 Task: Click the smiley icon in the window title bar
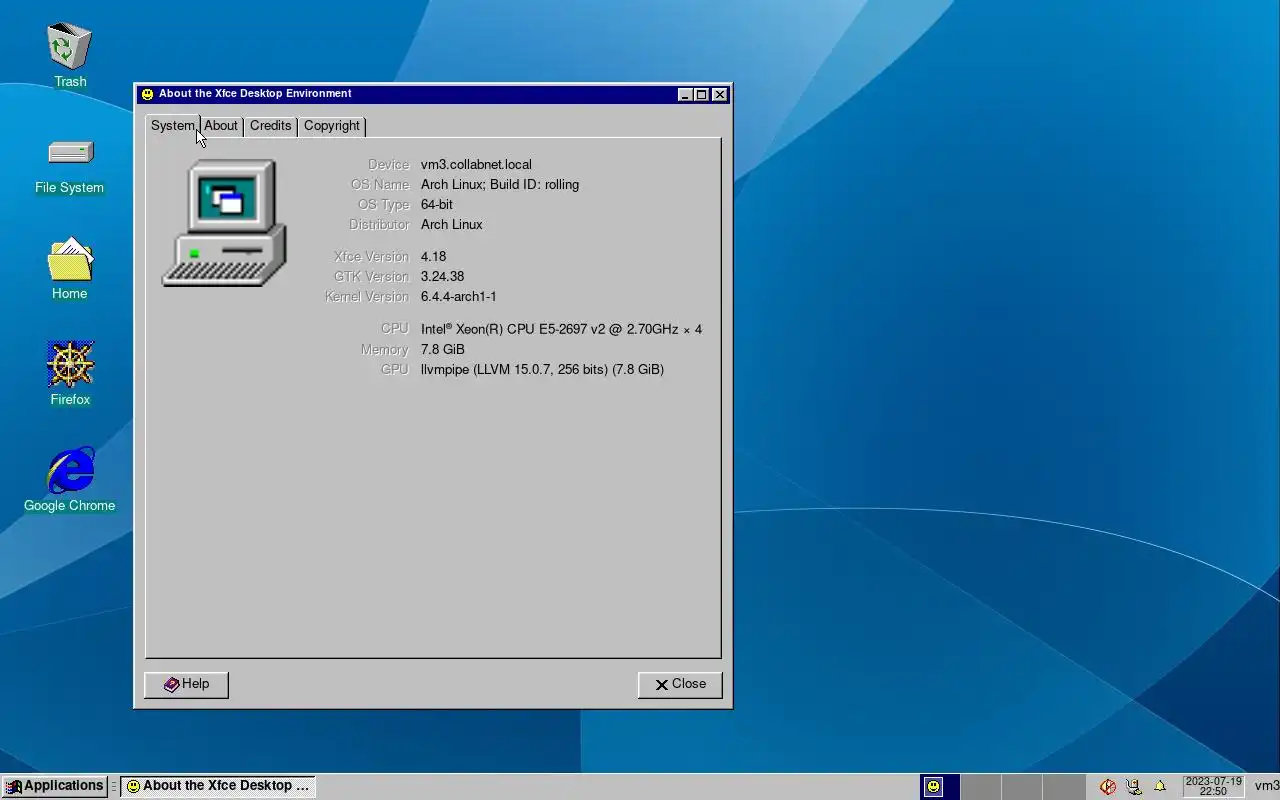coord(147,94)
